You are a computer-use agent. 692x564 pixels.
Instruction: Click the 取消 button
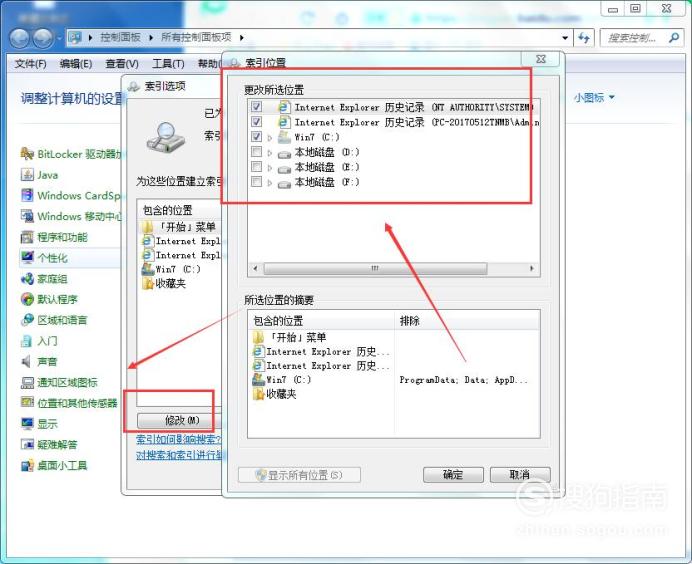tap(520, 475)
